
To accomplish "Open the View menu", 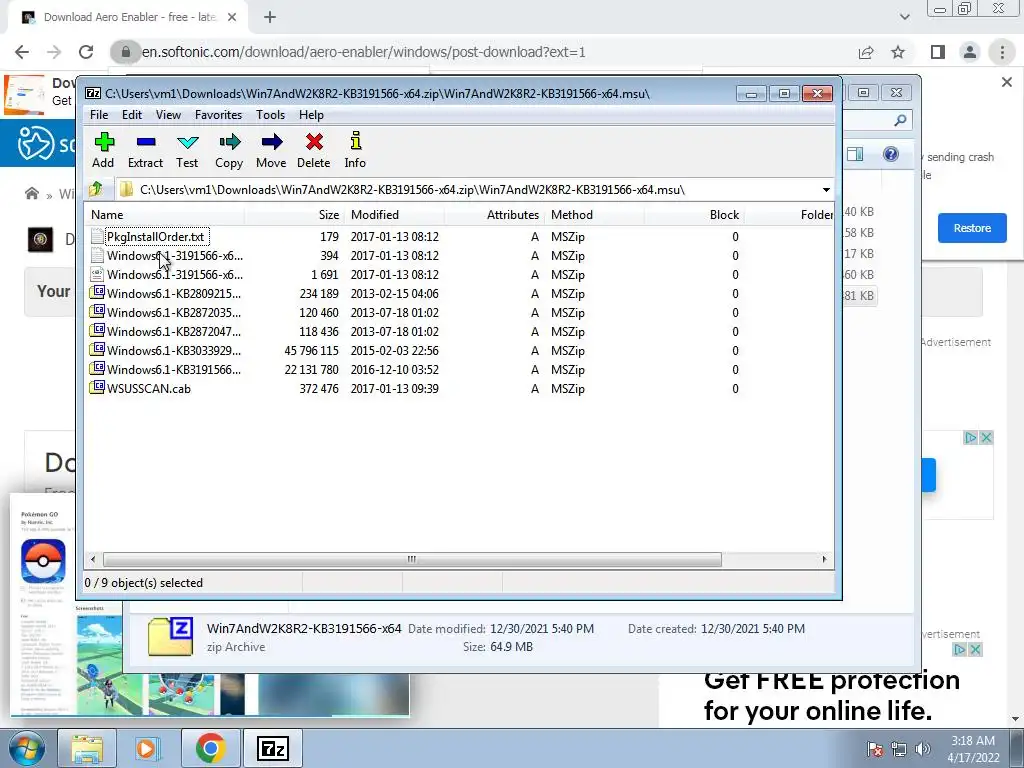I will click(x=168, y=115).
